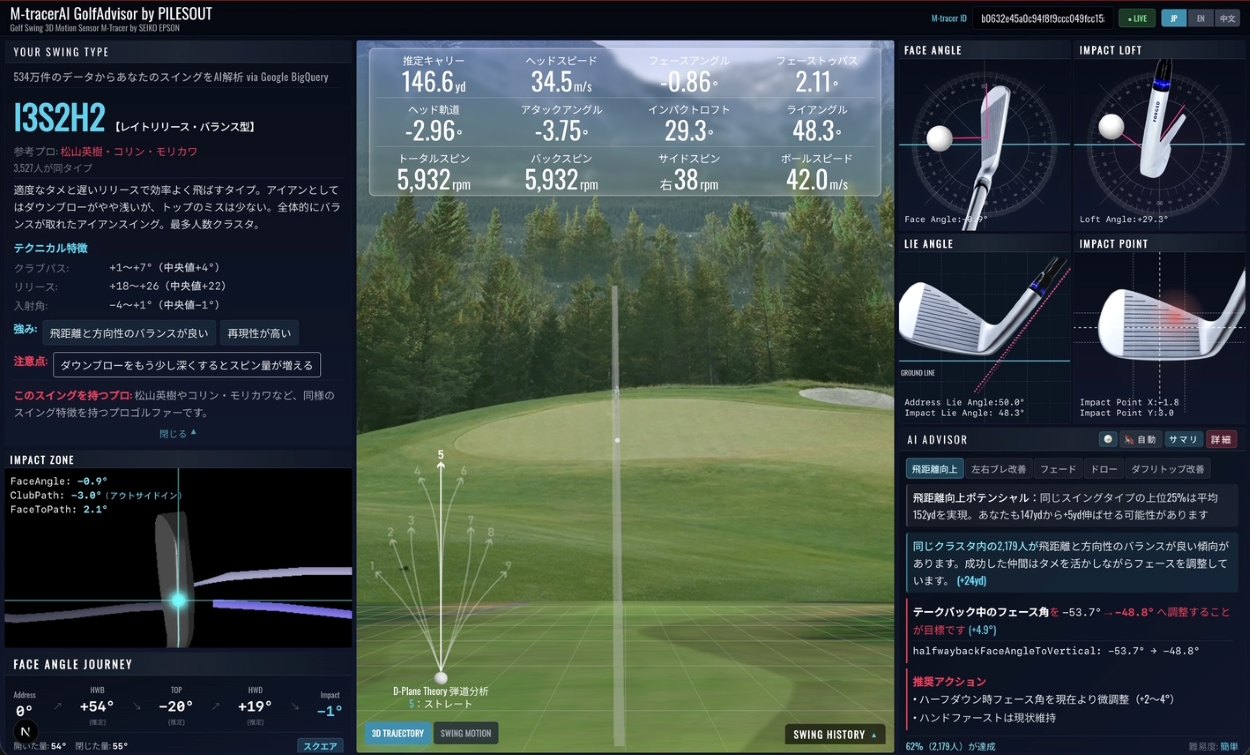This screenshot has width=1250, height=755.
Task: Switch advisor to 詳細 detail view
Action: point(1221,439)
